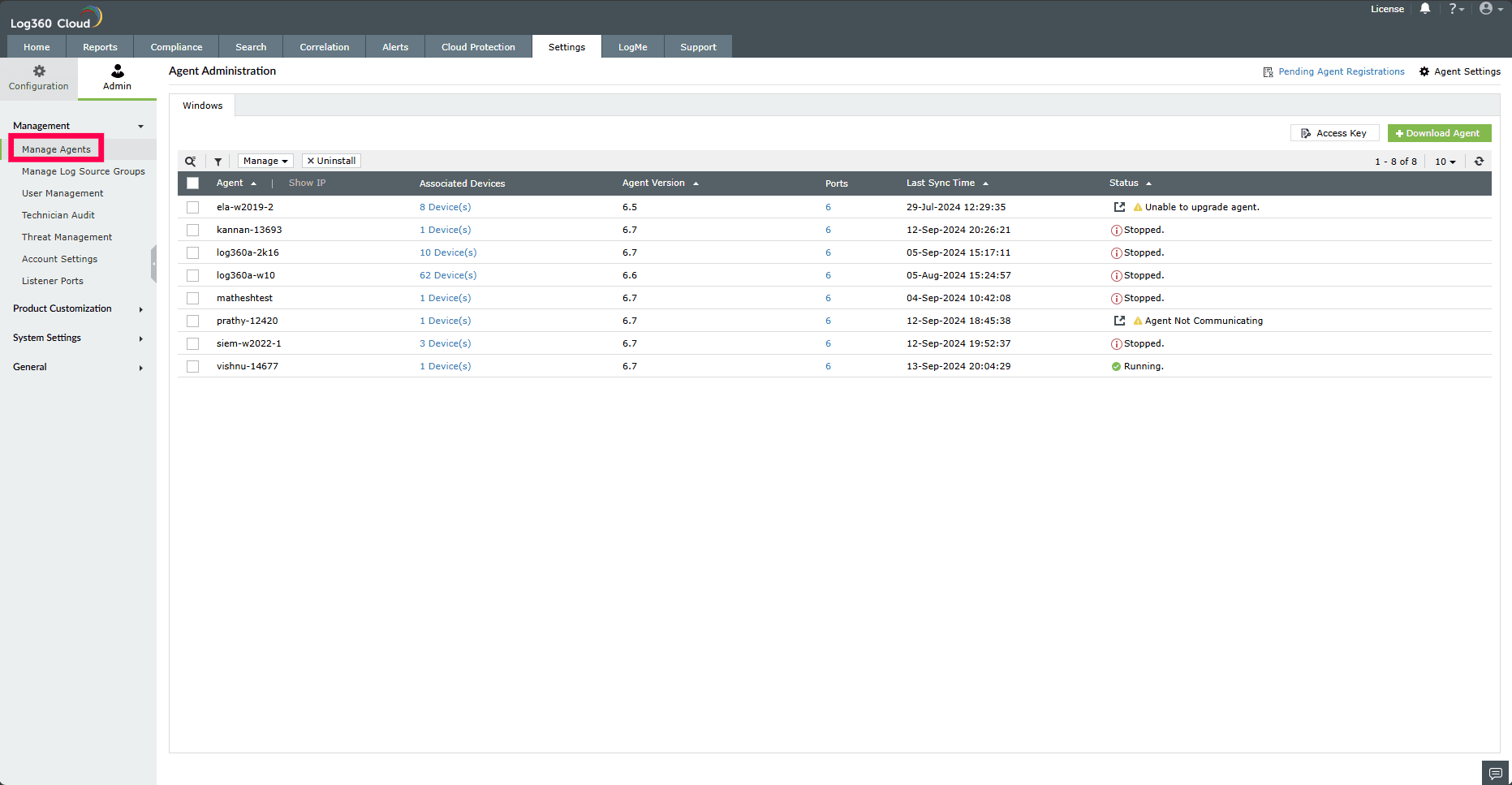
Task: Select the log360a-w10 agent checkbox
Action: pos(192,276)
